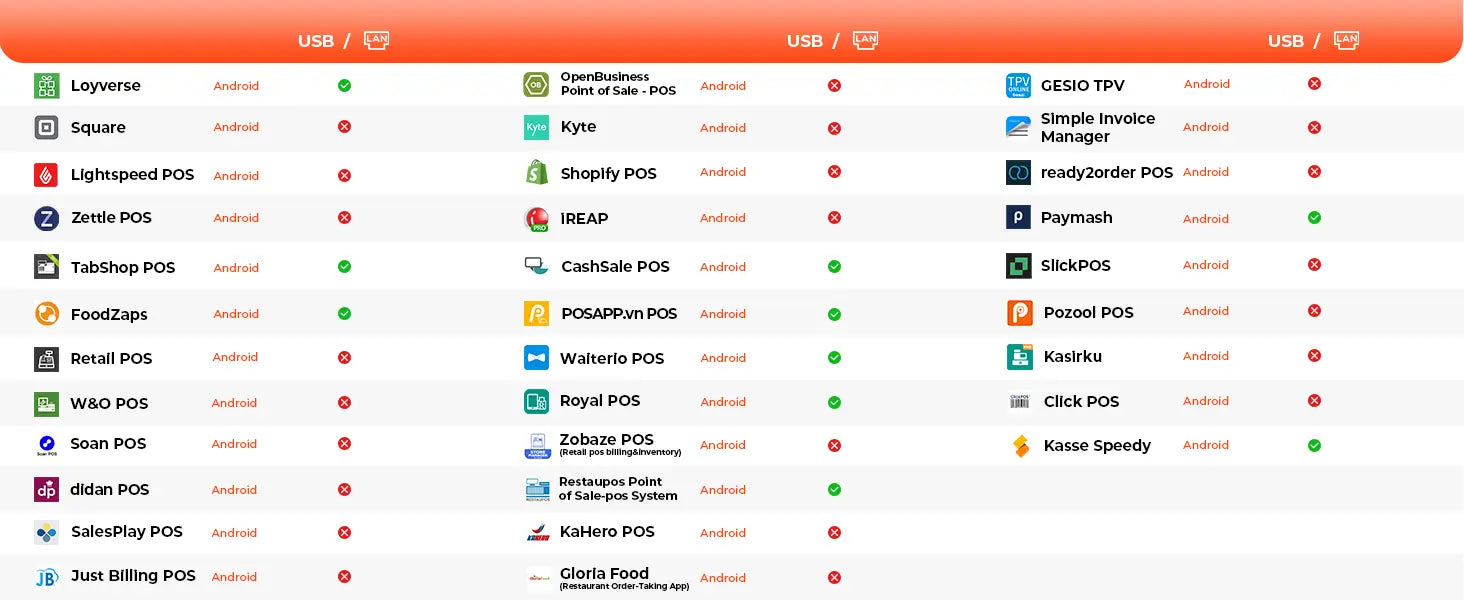Image resolution: width=1464 pixels, height=600 pixels.
Task: Click the GESIO TPV icon
Action: (x=1018, y=86)
